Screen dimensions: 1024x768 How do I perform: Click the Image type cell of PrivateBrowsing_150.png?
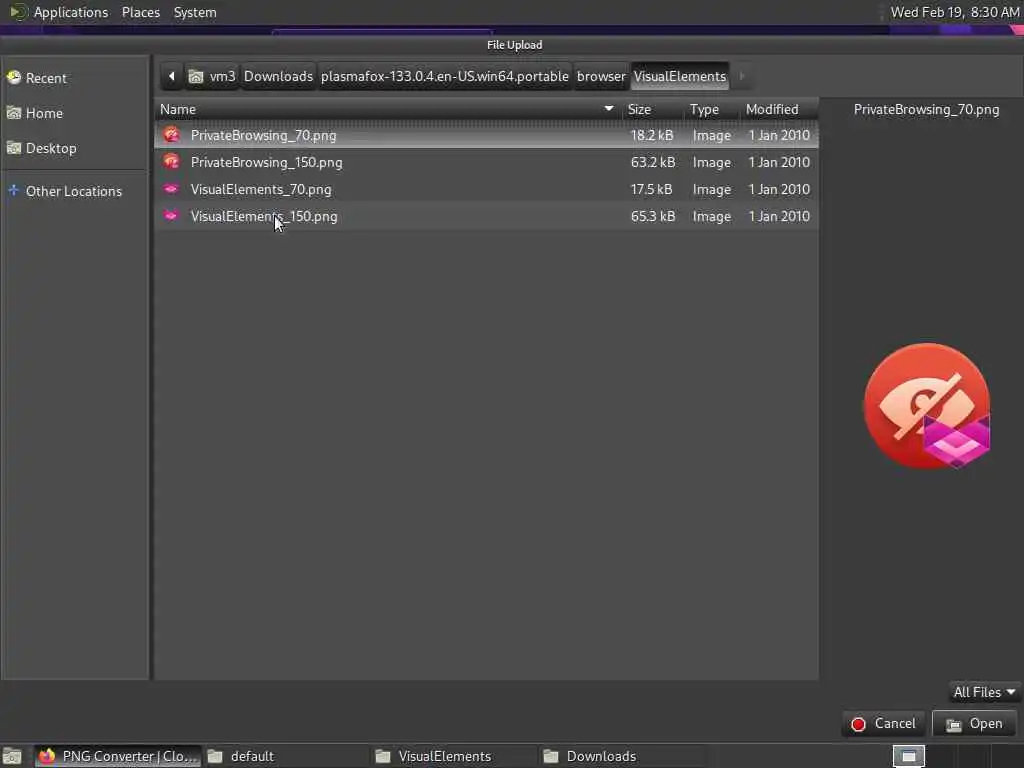(x=712, y=162)
